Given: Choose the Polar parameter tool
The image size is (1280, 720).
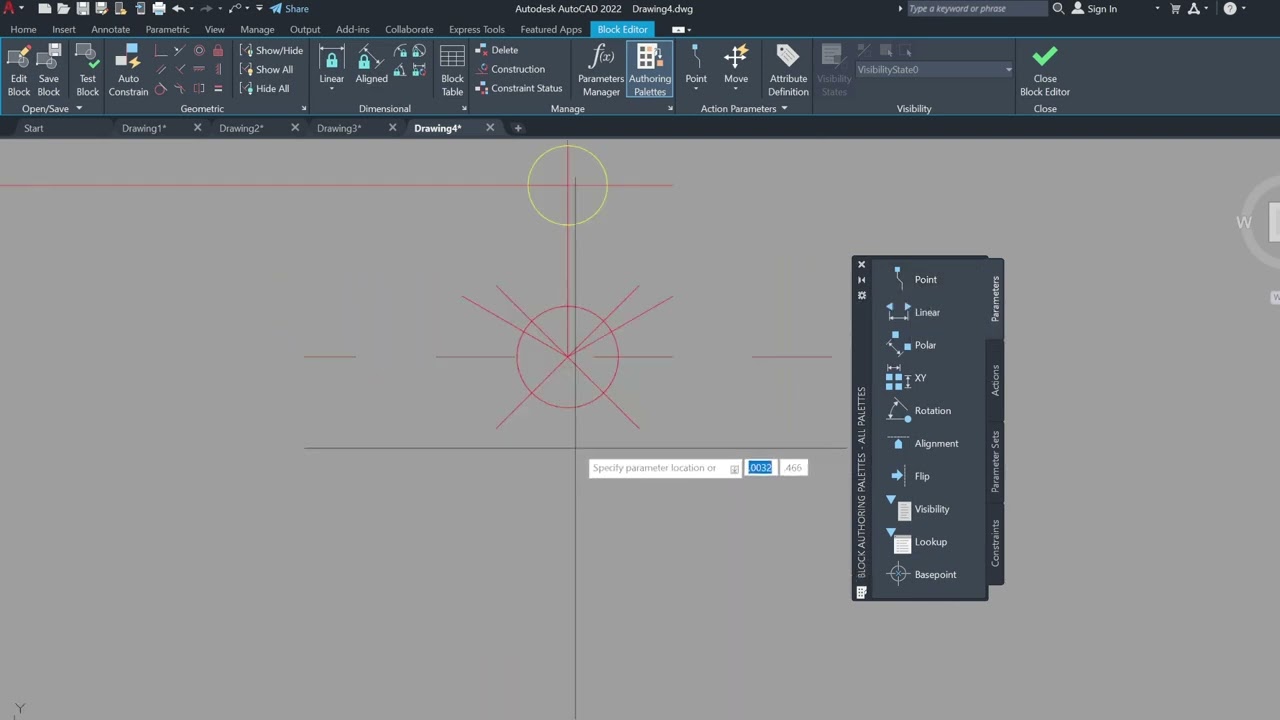Looking at the screenshot, I should [x=912, y=345].
